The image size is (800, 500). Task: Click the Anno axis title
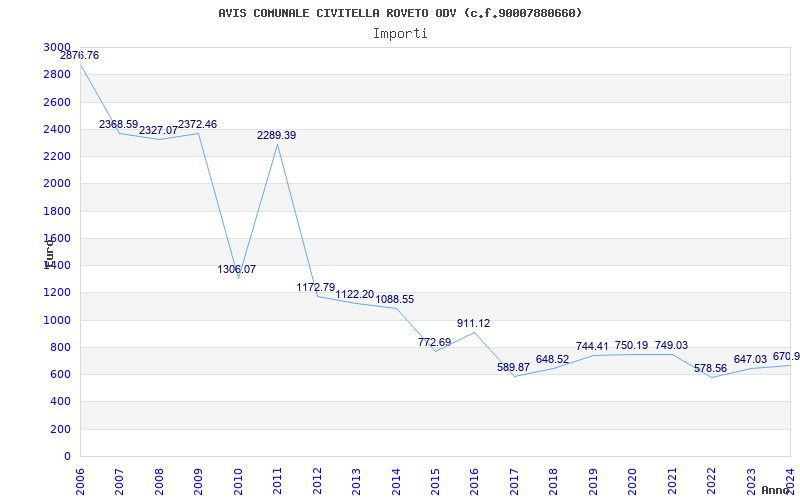(775, 490)
